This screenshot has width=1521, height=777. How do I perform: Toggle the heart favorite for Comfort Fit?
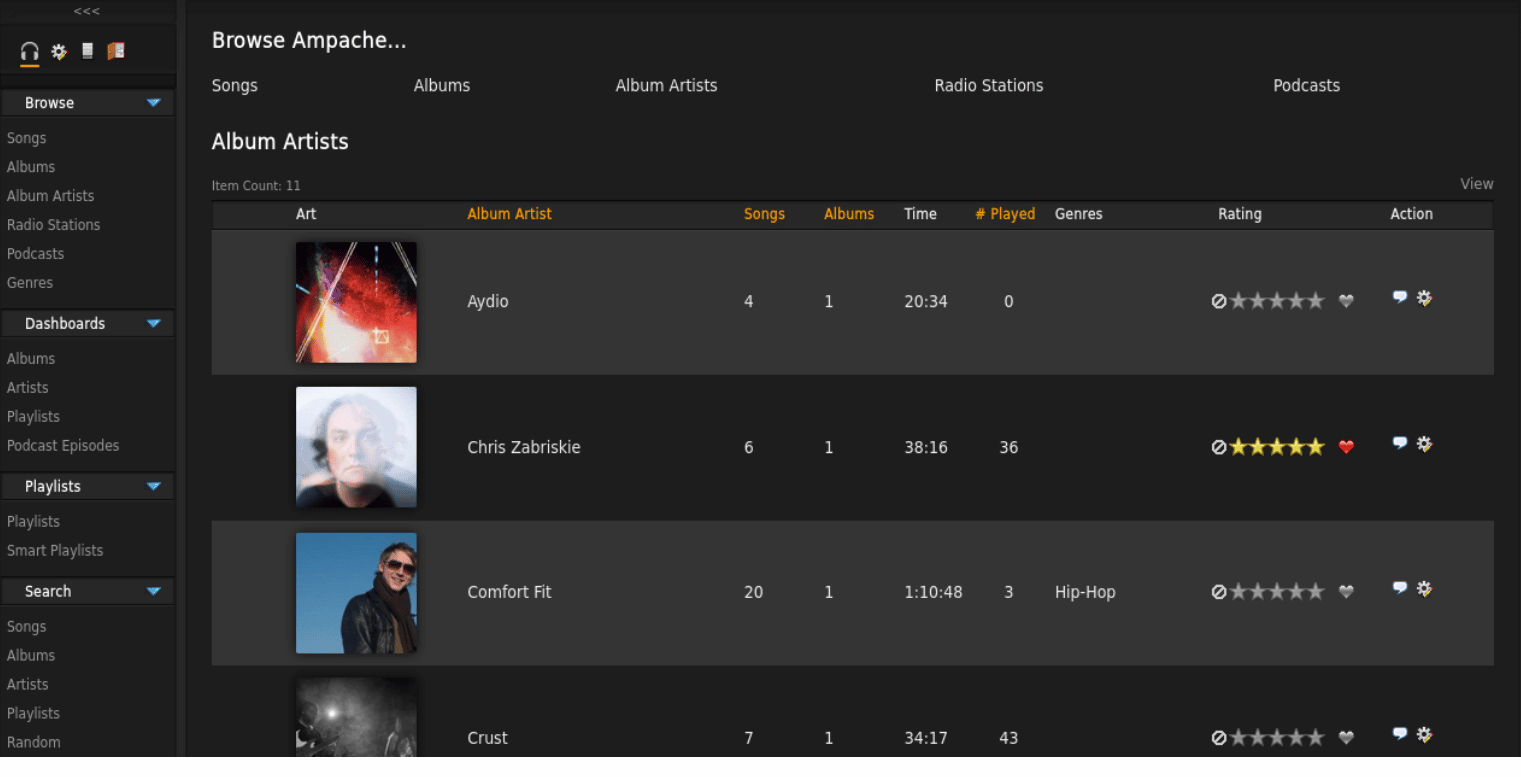coord(1346,592)
